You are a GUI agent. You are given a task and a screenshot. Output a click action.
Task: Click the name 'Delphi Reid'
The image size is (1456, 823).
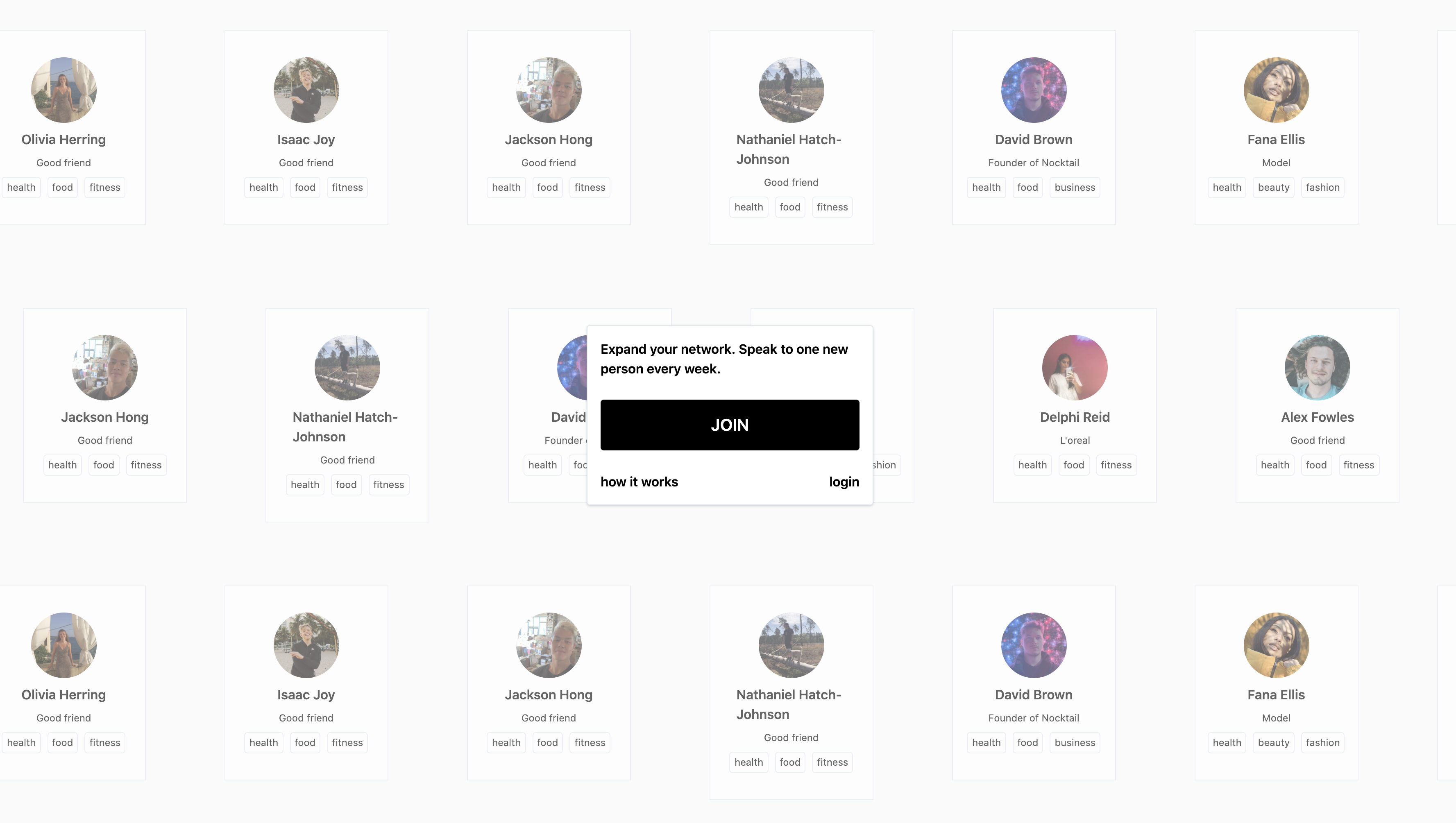click(x=1074, y=417)
